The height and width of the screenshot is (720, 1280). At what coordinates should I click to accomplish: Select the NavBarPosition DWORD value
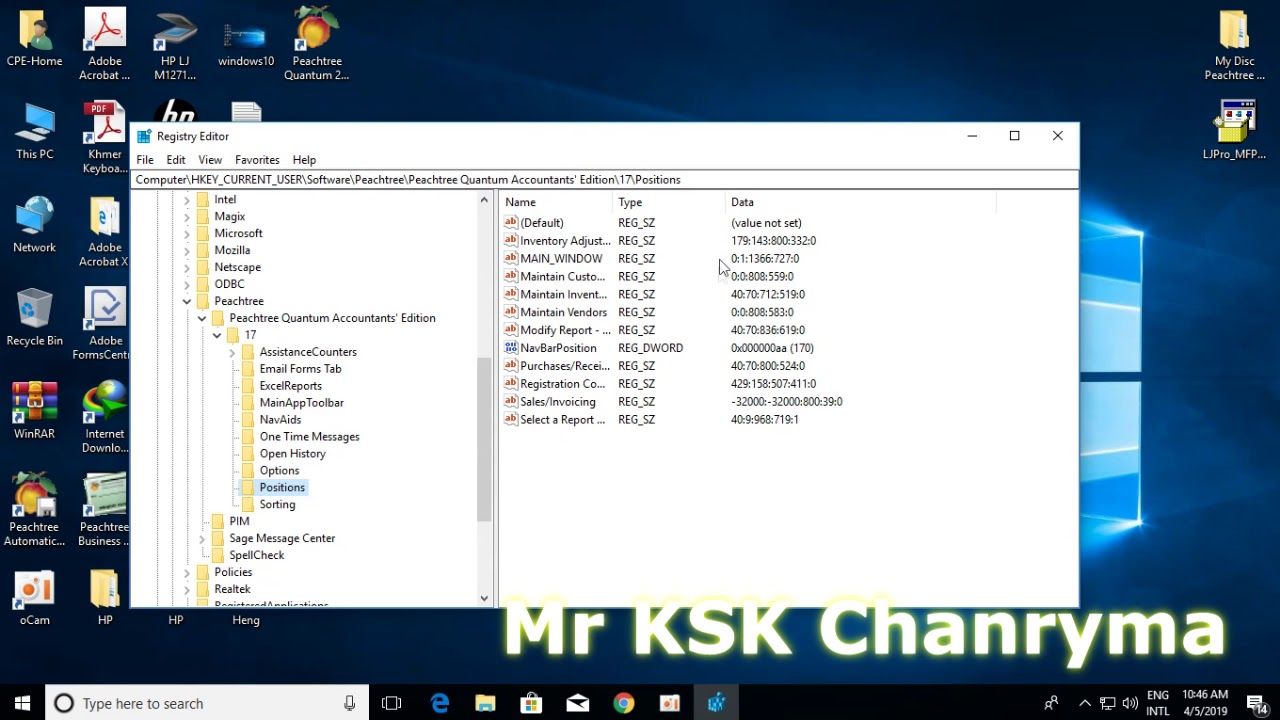pyautogui.click(x=558, y=348)
